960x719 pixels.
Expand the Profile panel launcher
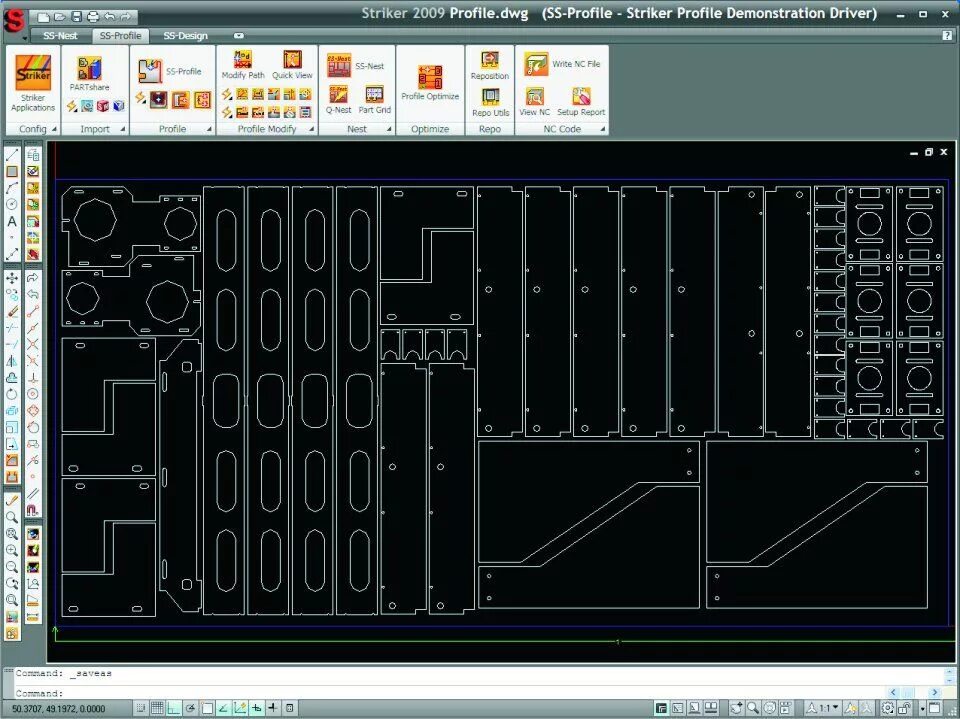click(209, 129)
